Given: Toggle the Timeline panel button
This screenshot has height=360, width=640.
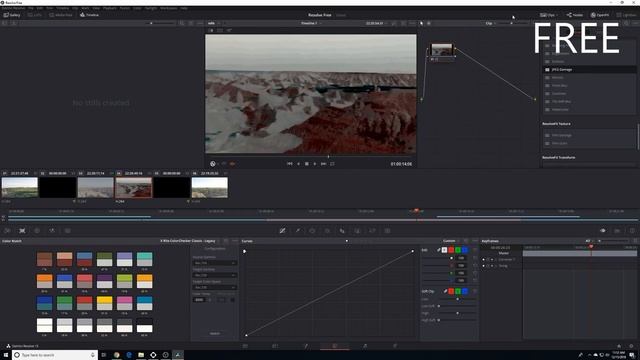Looking at the screenshot, I should [x=89, y=15].
